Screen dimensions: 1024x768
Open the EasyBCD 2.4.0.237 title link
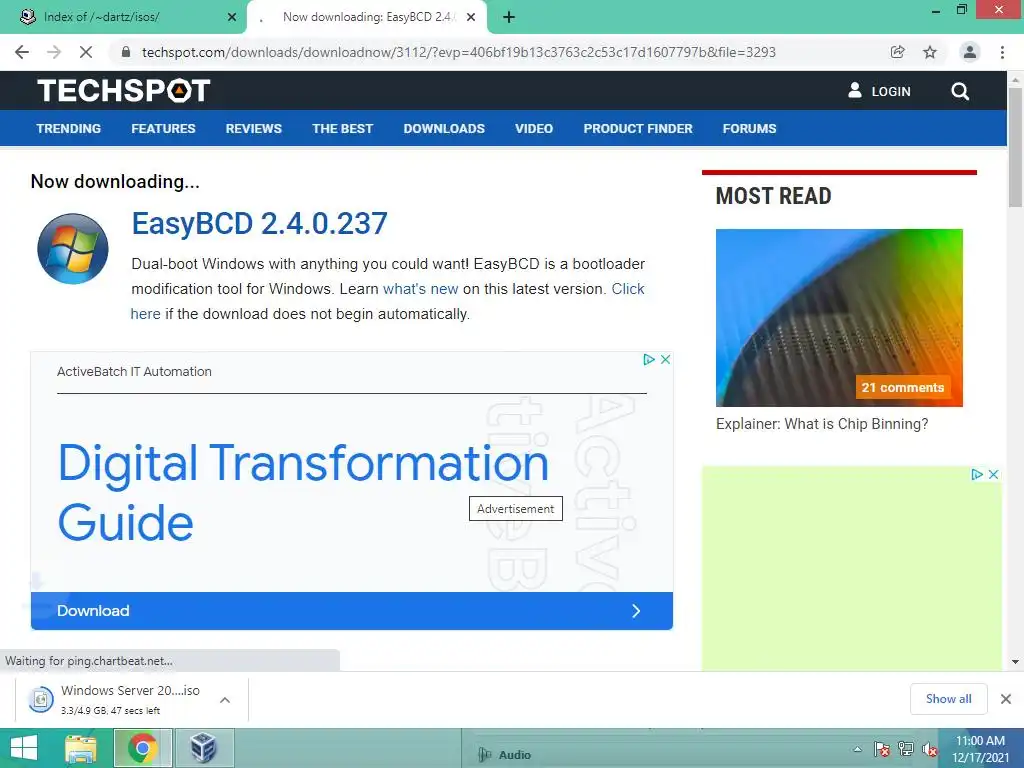(259, 223)
